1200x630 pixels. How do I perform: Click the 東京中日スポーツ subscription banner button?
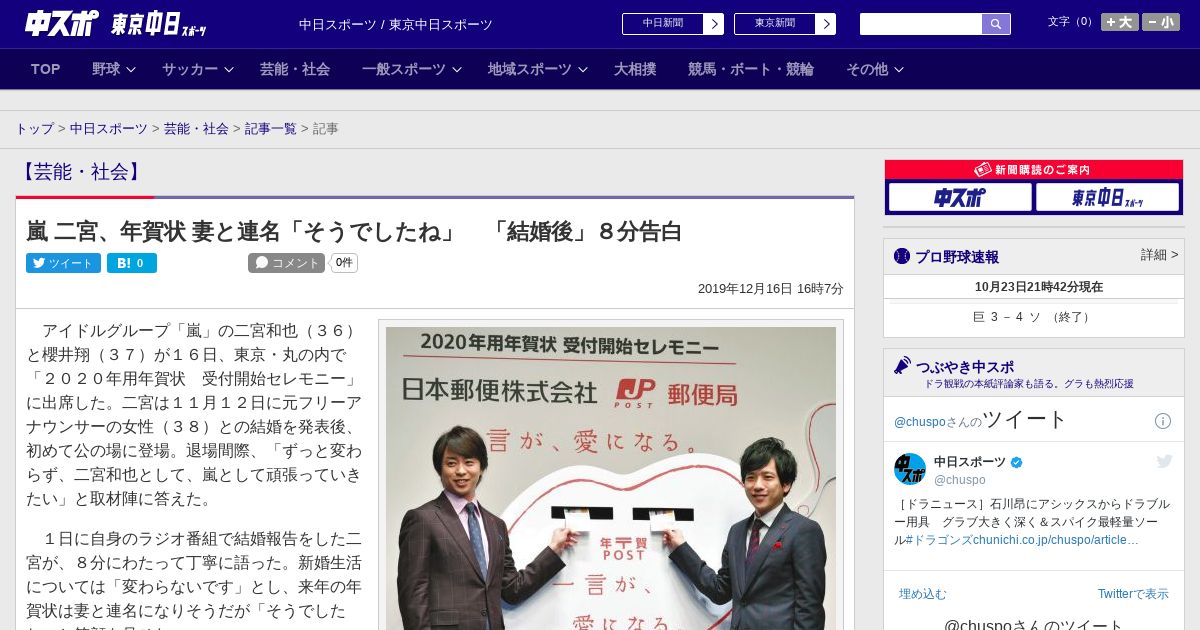tap(1107, 197)
